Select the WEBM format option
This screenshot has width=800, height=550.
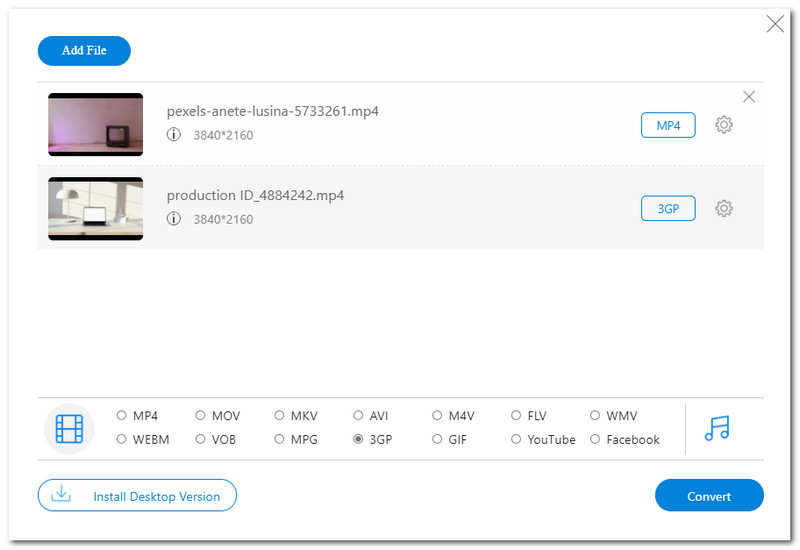point(122,440)
